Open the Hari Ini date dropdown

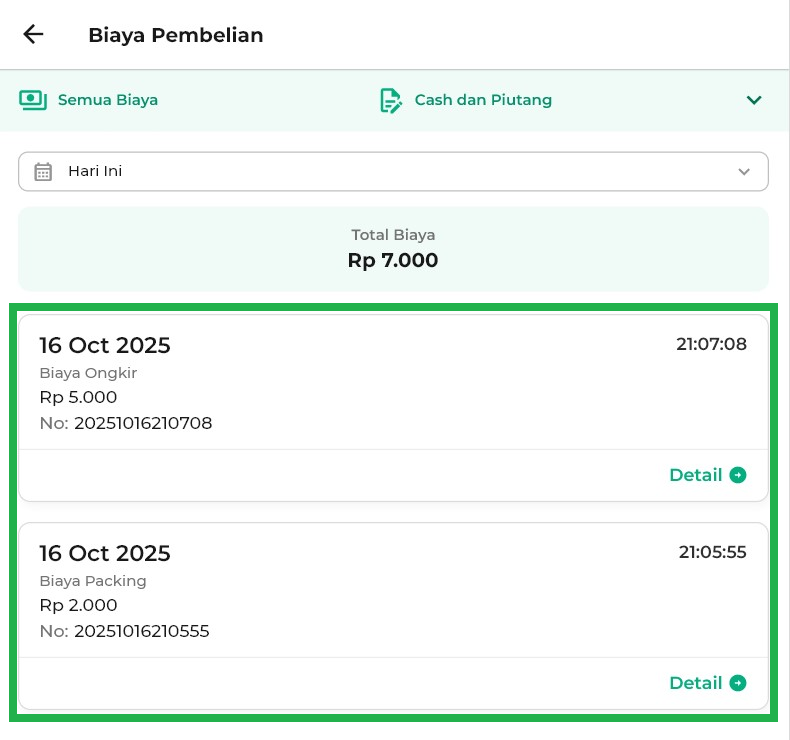point(393,171)
